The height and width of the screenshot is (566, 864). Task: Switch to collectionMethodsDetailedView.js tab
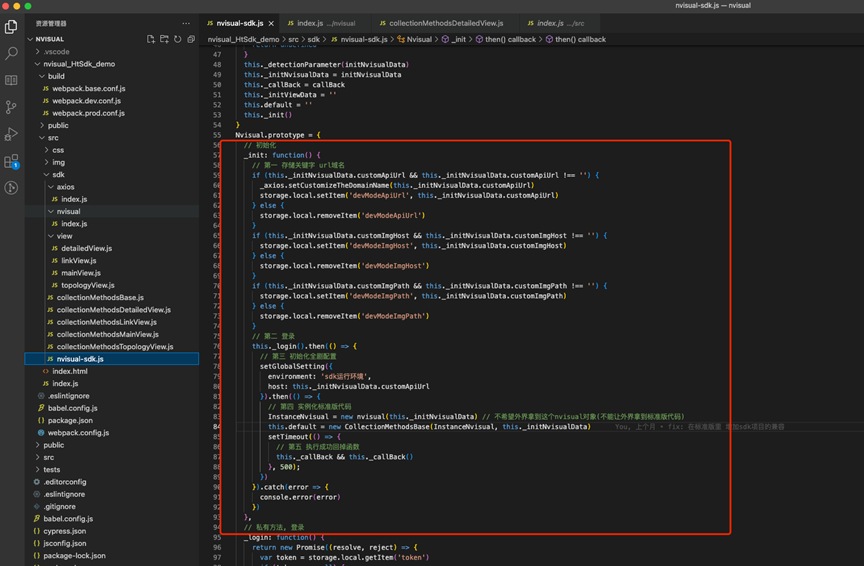point(446,23)
